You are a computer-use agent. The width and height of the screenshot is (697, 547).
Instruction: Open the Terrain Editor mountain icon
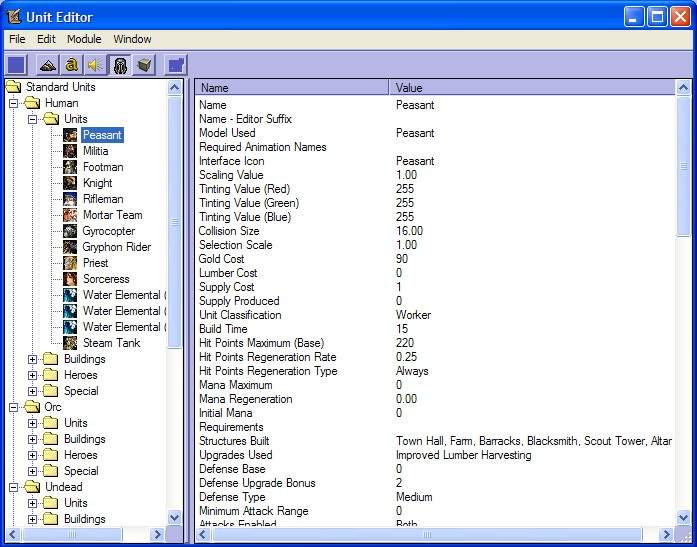click(x=48, y=65)
